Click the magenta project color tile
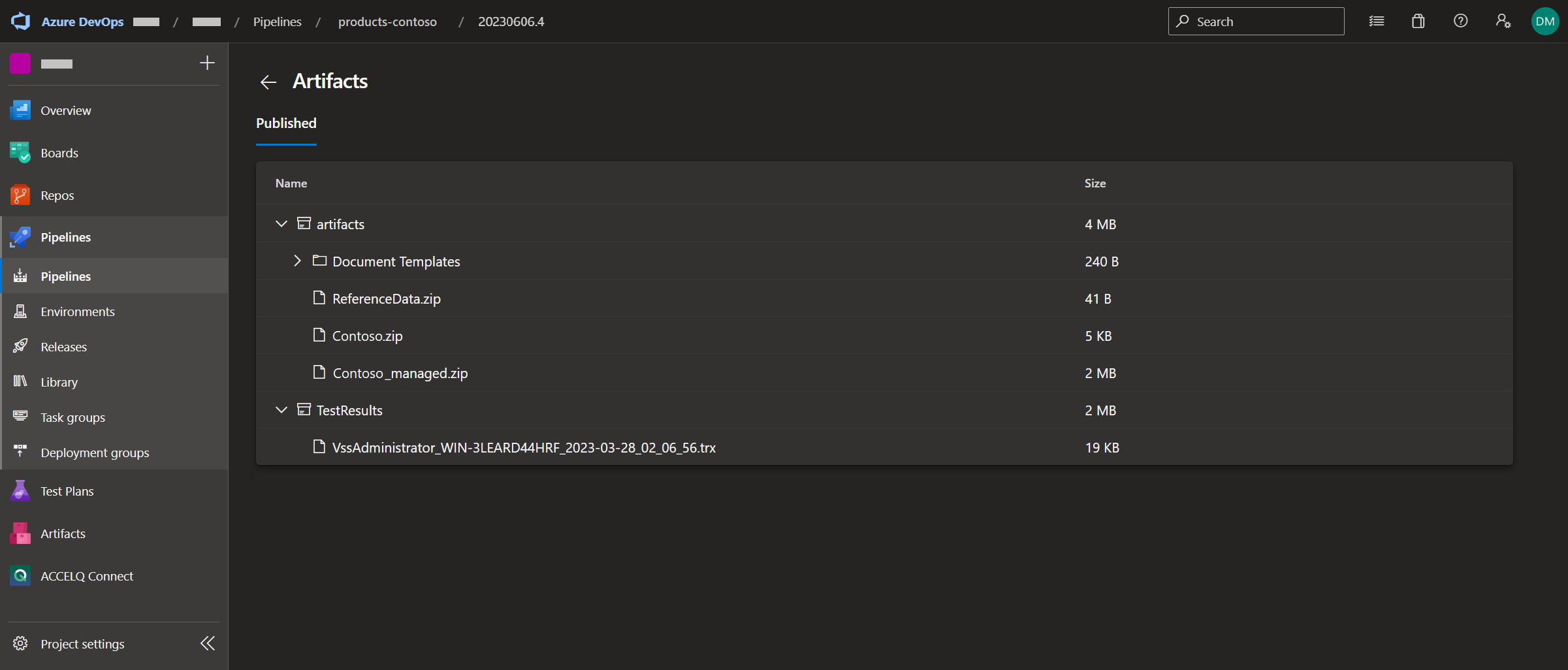 pyautogui.click(x=20, y=63)
